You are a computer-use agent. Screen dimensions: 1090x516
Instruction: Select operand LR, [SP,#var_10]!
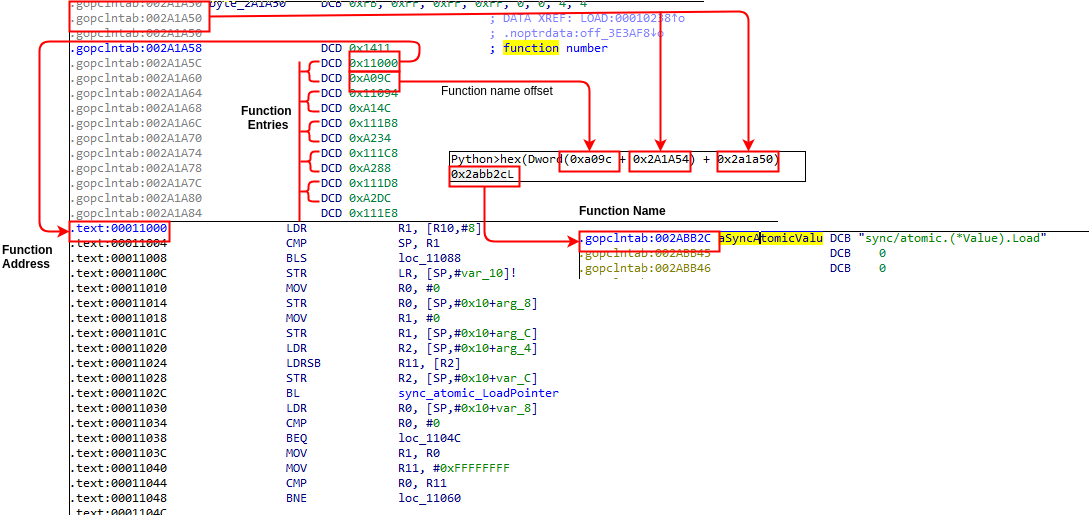[457, 273]
